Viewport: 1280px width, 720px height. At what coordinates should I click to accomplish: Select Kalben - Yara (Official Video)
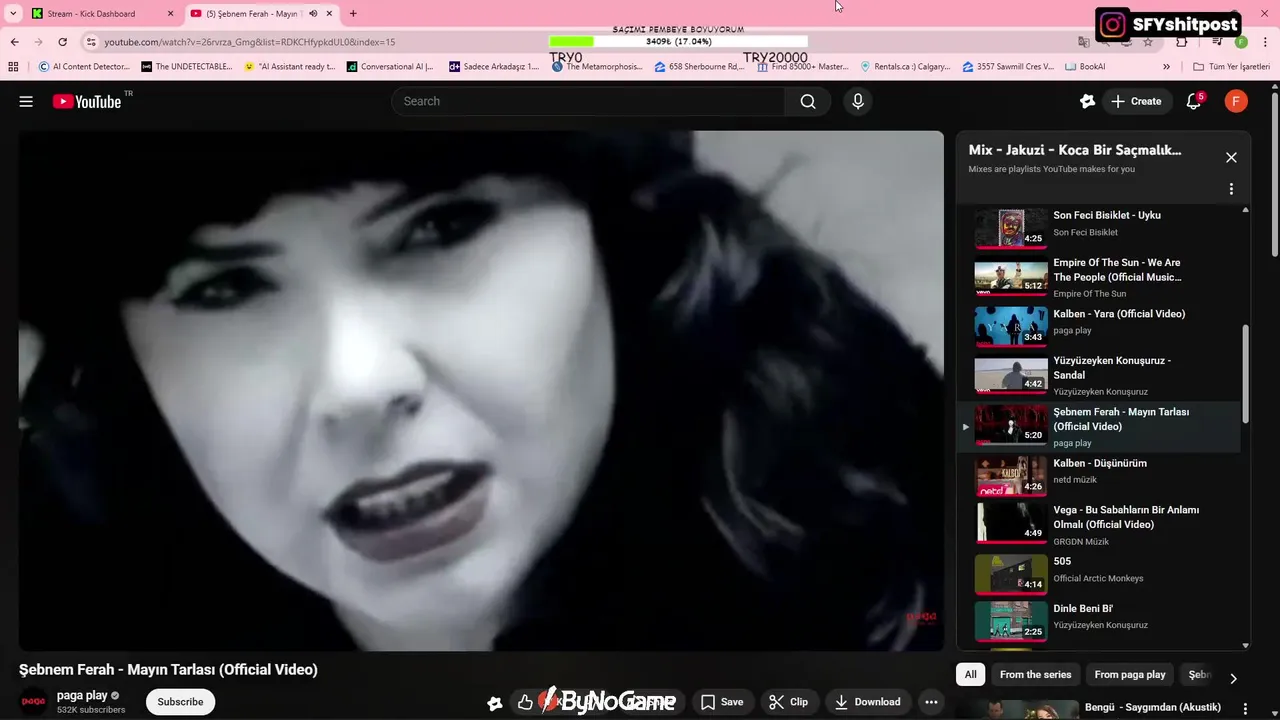(x=1118, y=314)
